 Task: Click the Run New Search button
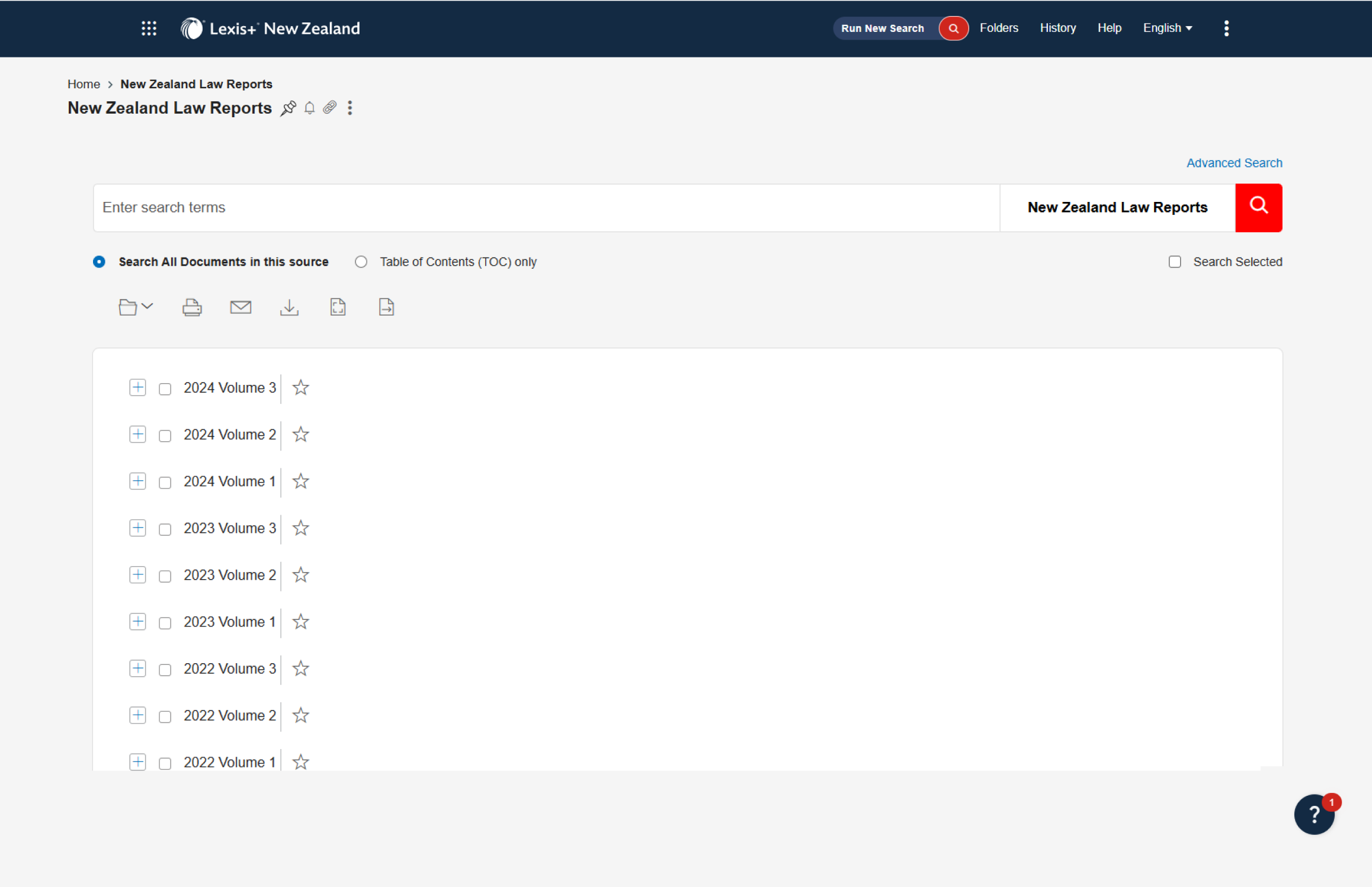883,28
